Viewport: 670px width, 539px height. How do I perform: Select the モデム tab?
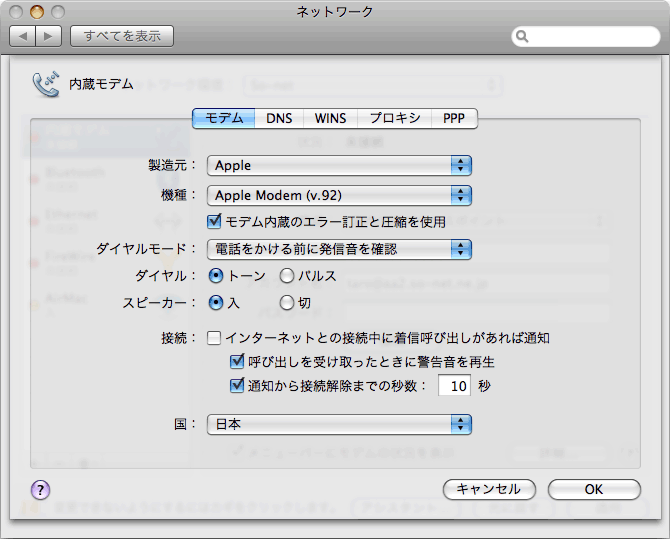pyautogui.click(x=223, y=118)
